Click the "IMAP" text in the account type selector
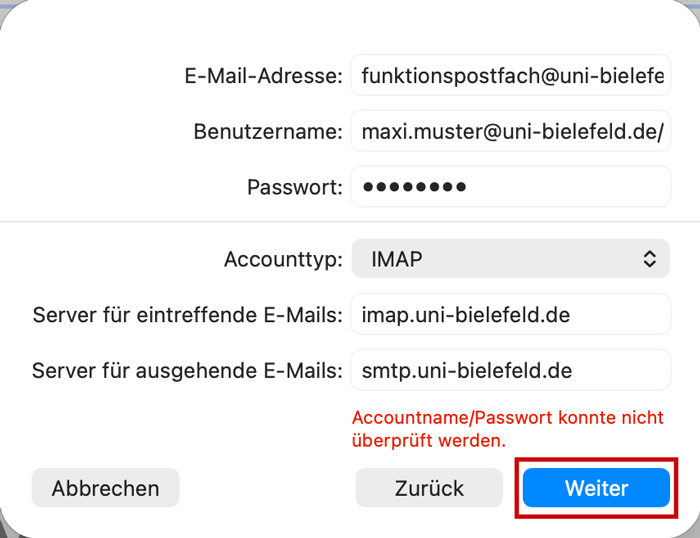Image resolution: width=700 pixels, height=538 pixels. point(396,259)
